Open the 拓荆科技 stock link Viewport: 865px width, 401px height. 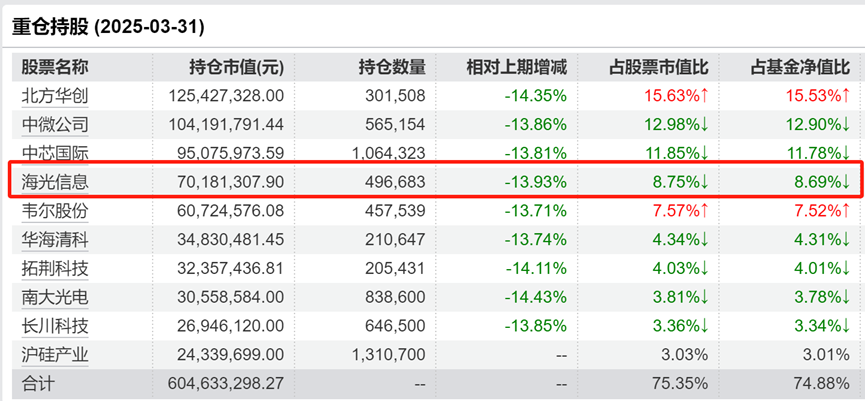55,269
